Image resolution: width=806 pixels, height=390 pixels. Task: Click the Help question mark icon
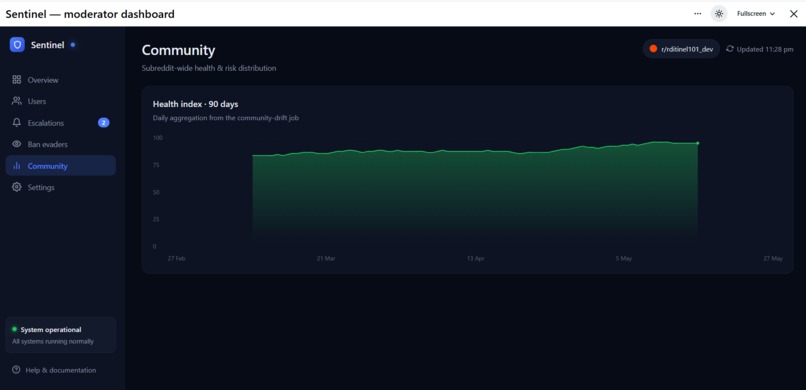pos(16,370)
